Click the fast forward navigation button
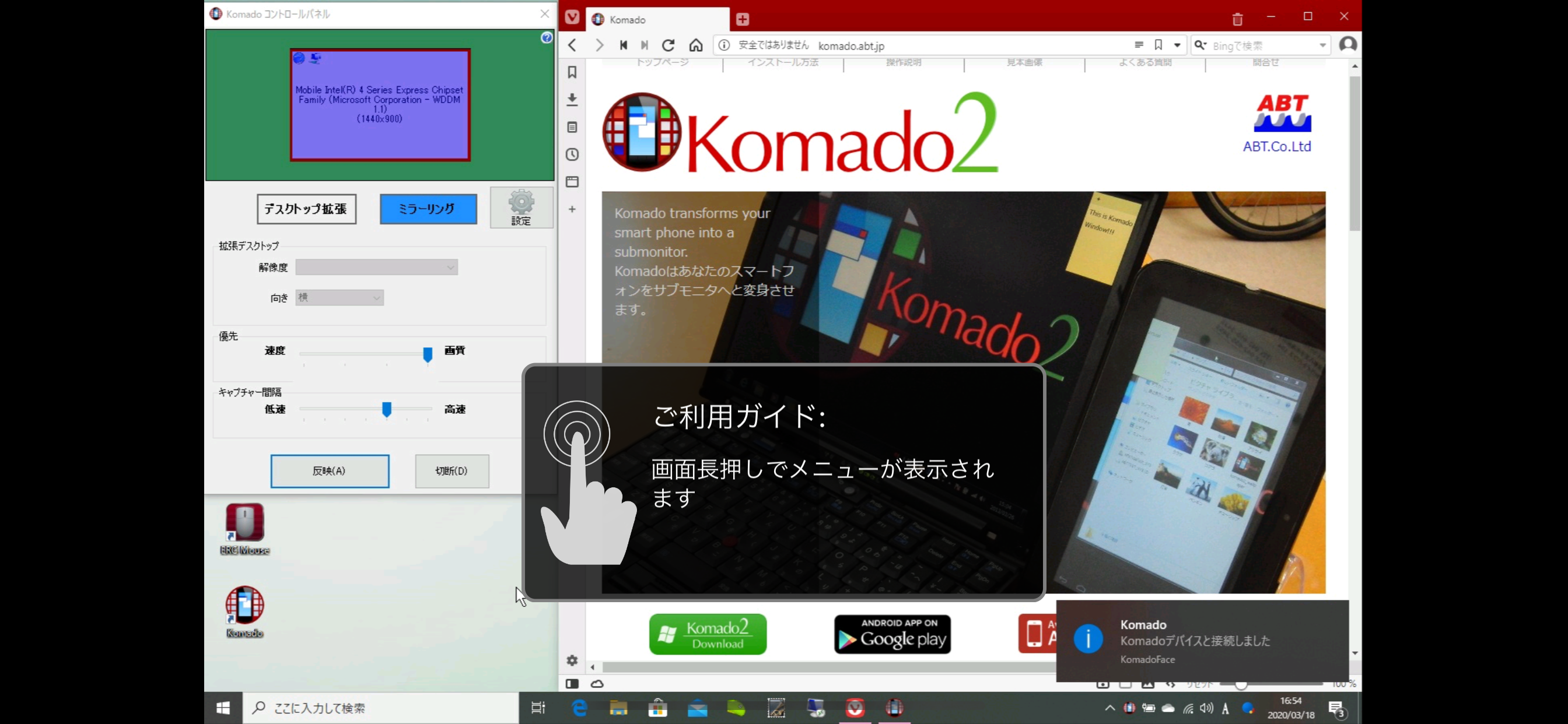Screen dimensions: 1568x724 pyautogui.click(x=645, y=45)
